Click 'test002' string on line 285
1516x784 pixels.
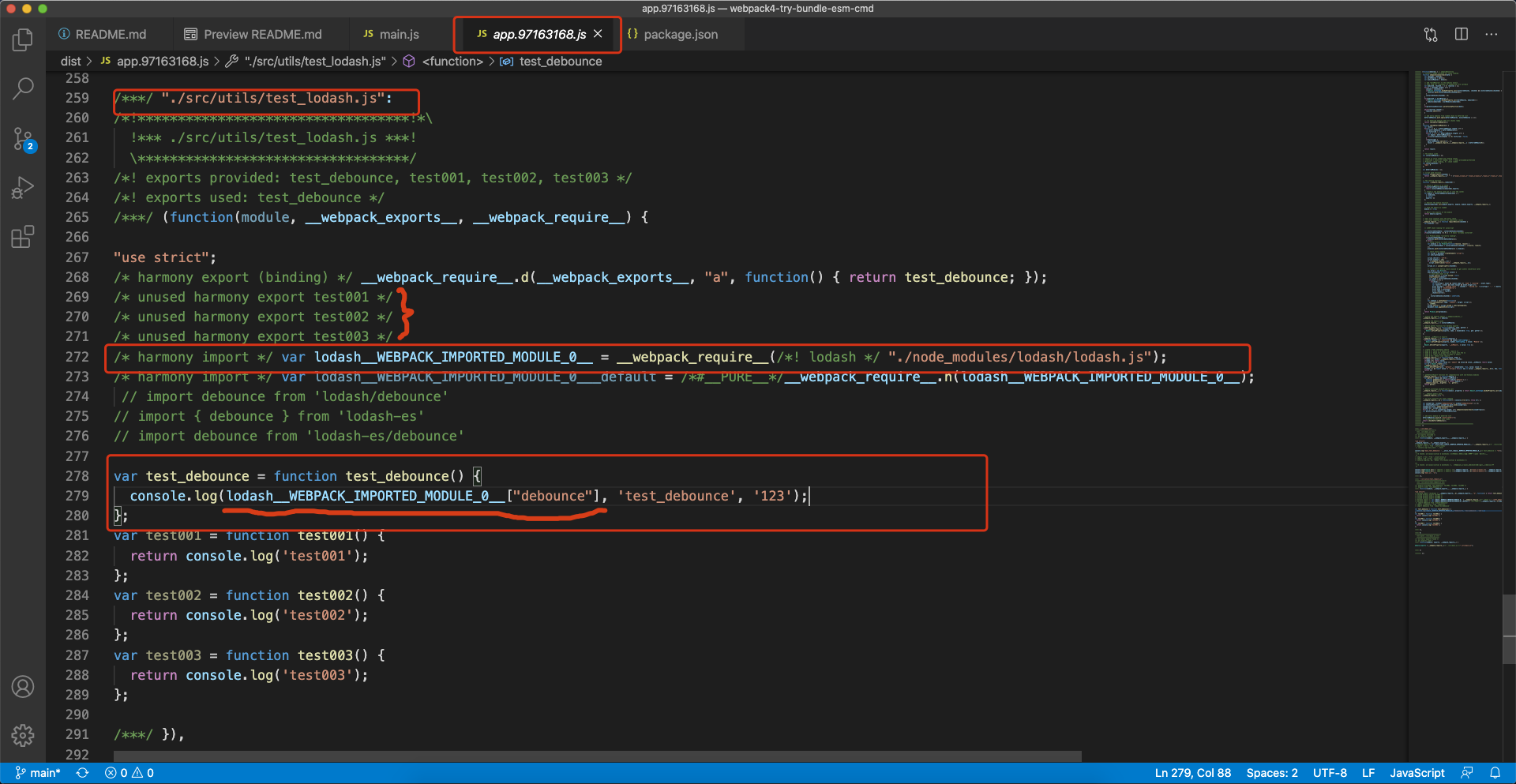click(x=317, y=615)
